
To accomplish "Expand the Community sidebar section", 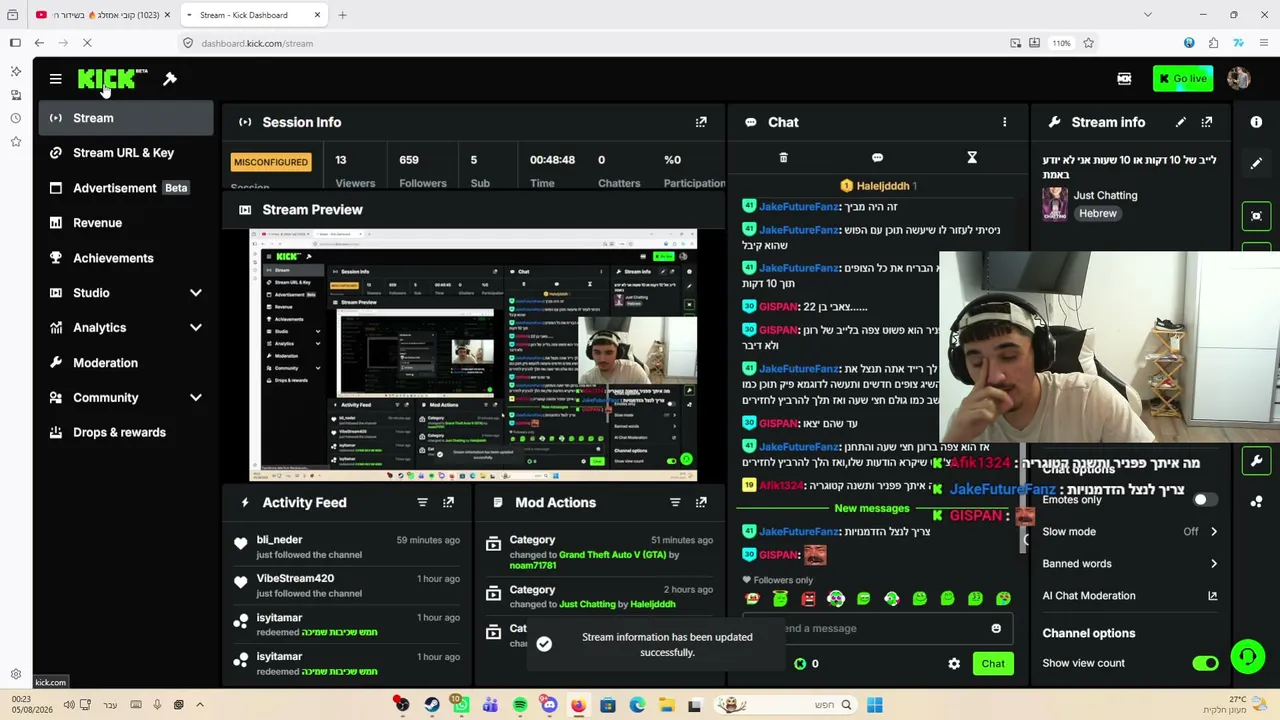I will [196, 398].
